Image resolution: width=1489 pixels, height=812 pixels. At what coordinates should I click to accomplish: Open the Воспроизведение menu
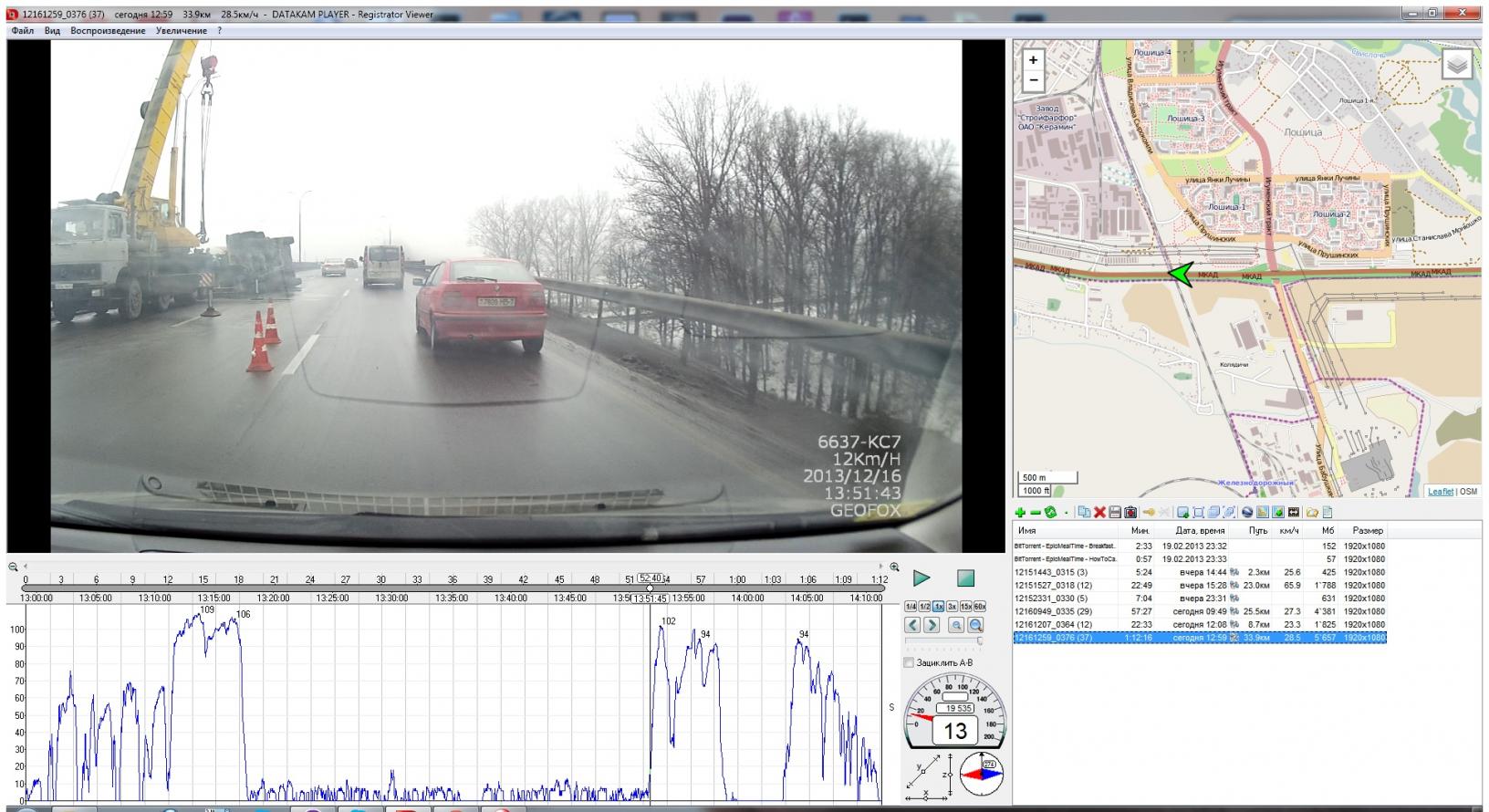point(108,31)
